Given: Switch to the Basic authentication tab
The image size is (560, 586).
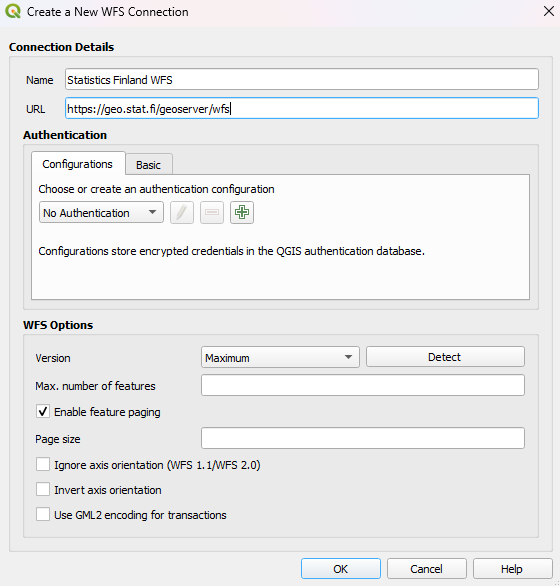Looking at the screenshot, I should pyautogui.click(x=149, y=164).
